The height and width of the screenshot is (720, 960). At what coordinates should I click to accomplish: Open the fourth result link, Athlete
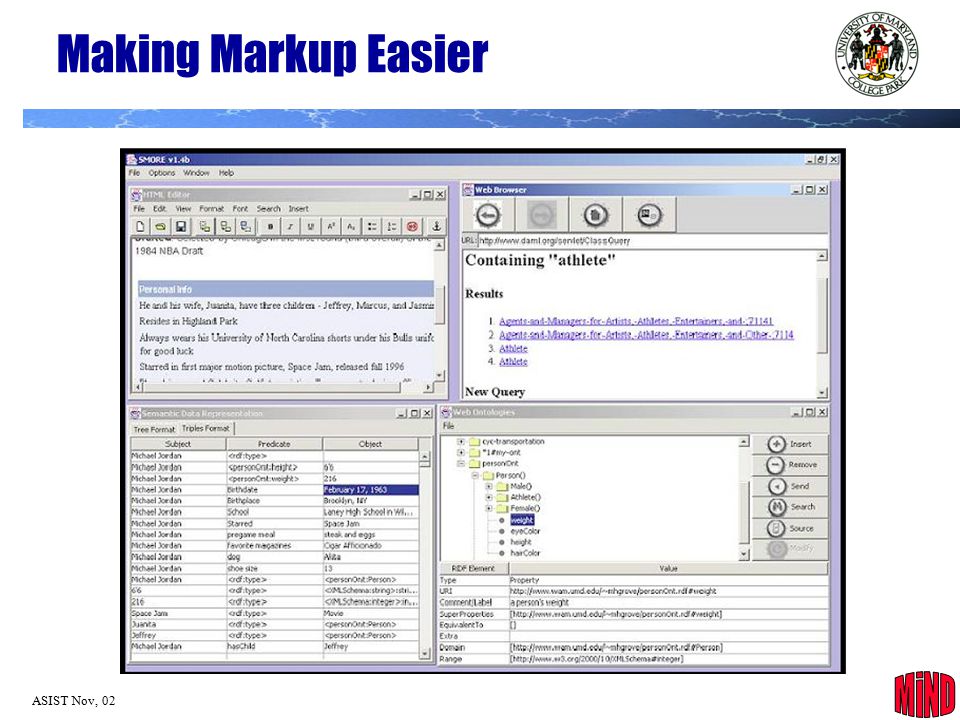tap(513, 362)
